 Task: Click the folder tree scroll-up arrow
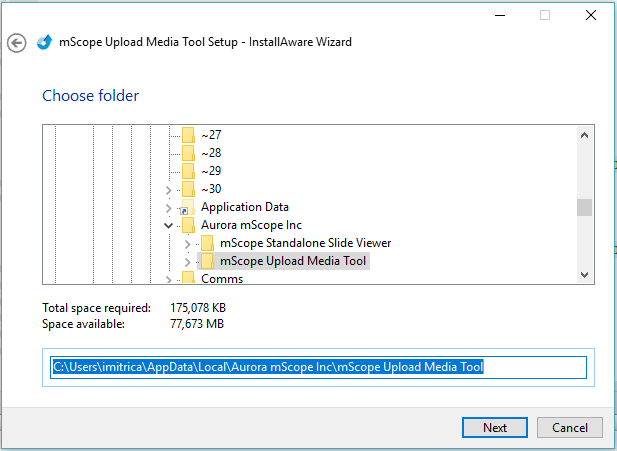pos(584,134)
